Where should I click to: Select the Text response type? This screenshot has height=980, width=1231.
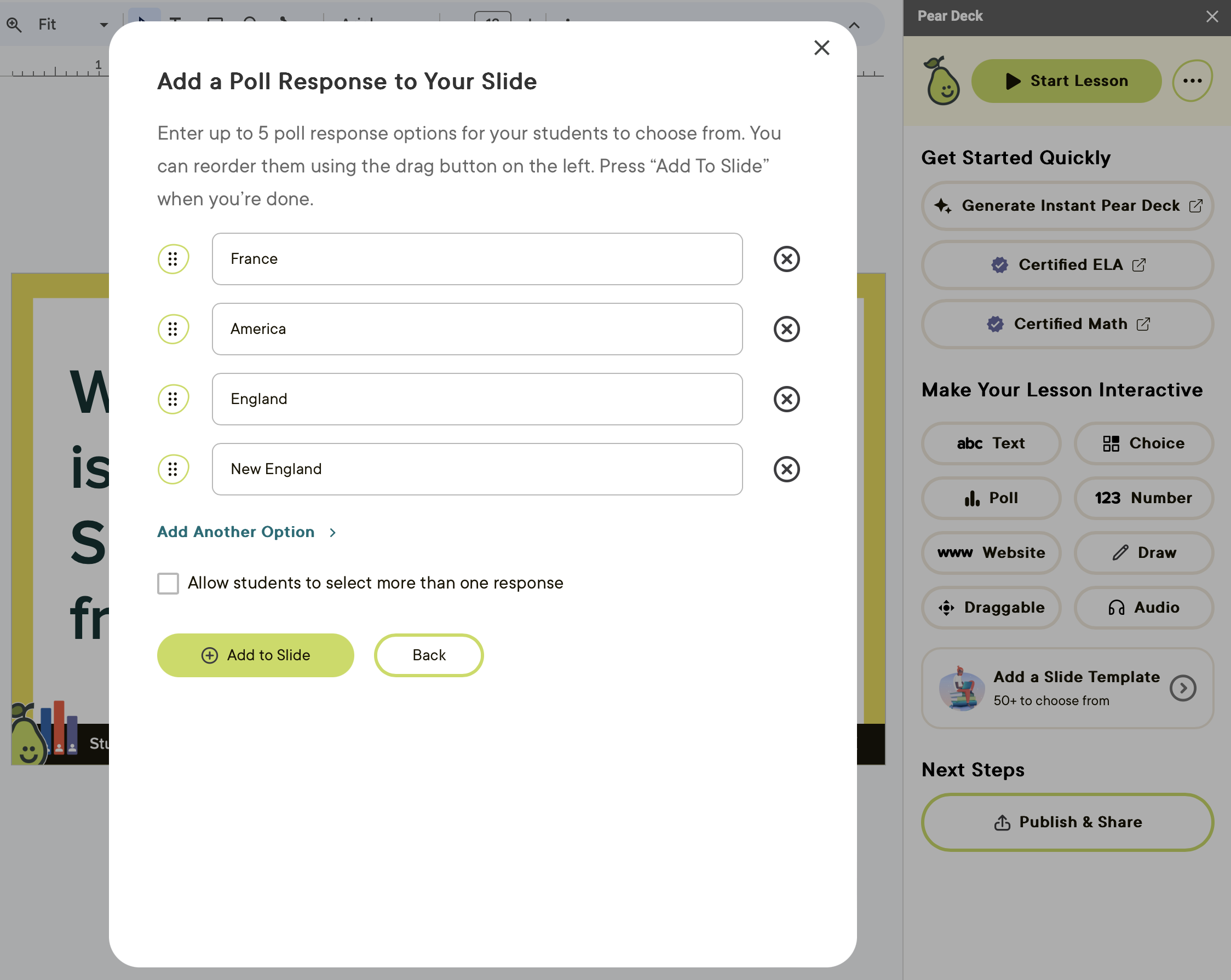(991, 443)
